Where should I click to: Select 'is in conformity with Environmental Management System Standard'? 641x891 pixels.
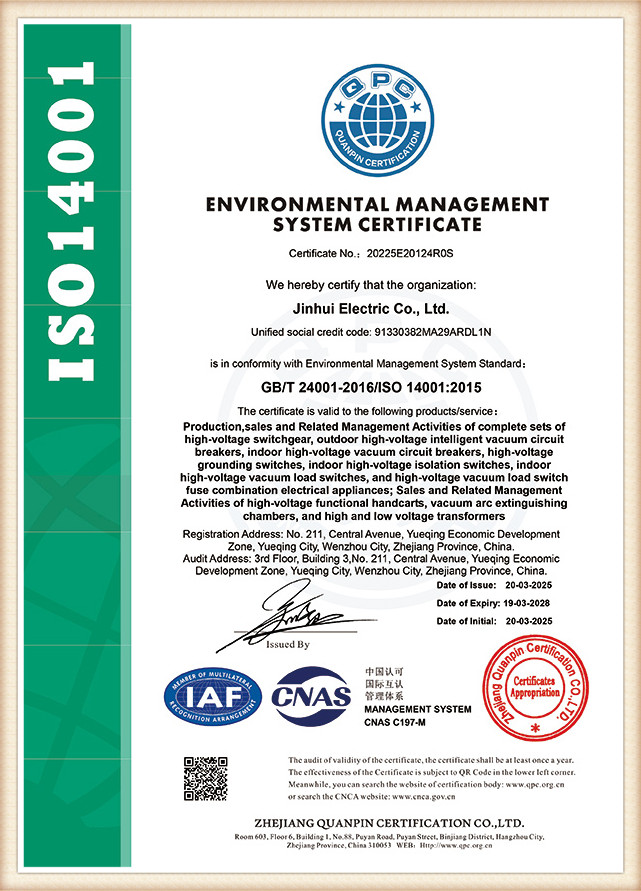pyautogui.click(x=365, y=363)
